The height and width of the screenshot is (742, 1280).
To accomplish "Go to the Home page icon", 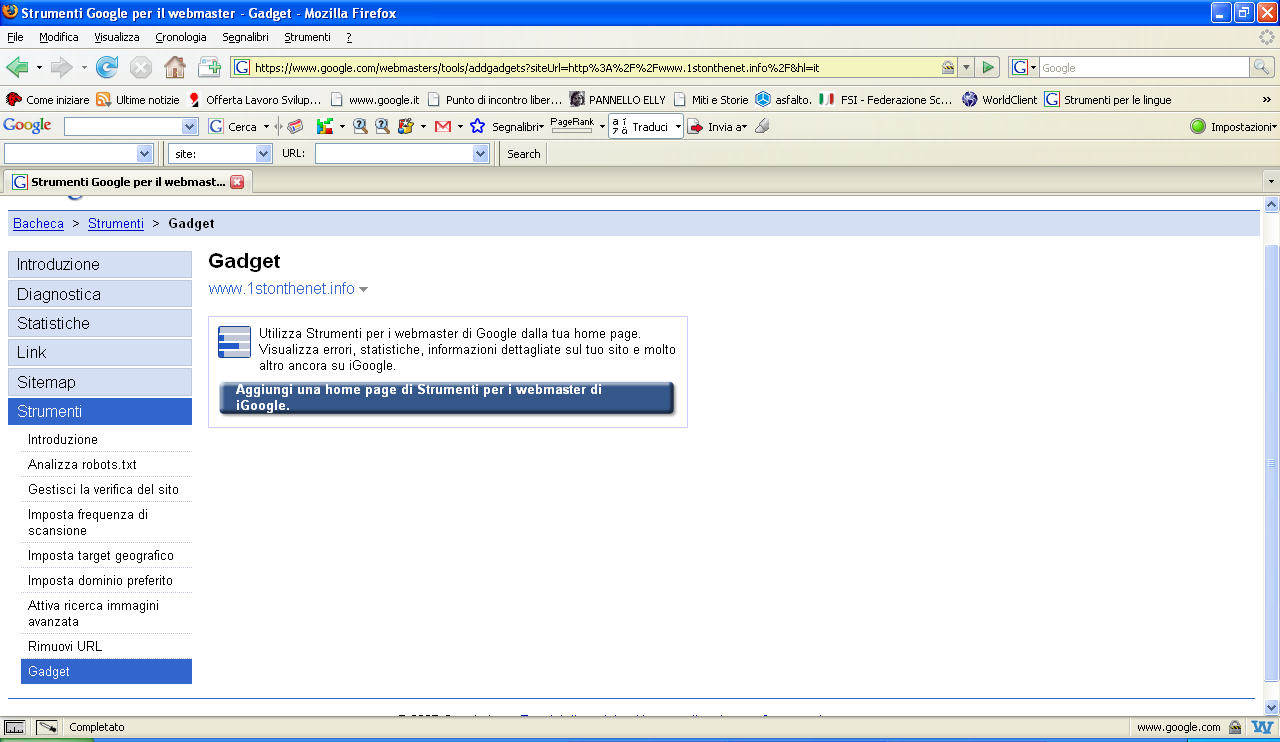I will [175, 67].
